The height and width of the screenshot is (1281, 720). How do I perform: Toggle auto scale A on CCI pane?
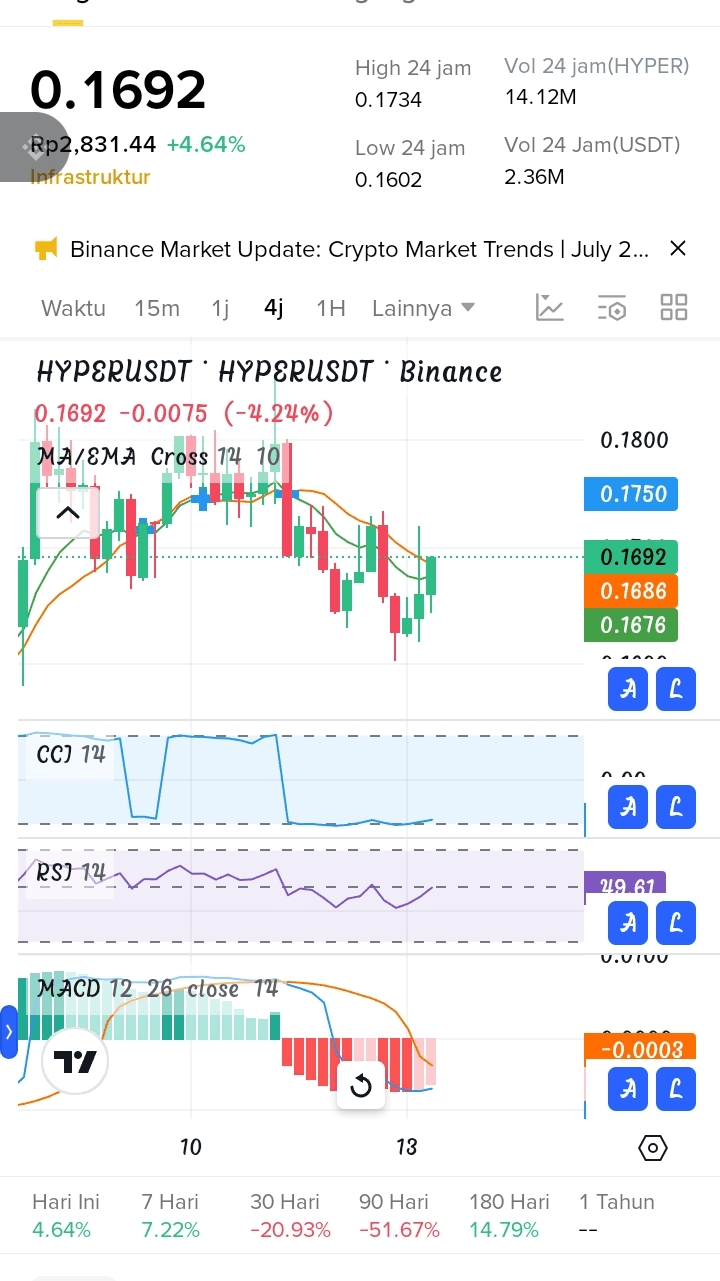(x=628, y=807)
